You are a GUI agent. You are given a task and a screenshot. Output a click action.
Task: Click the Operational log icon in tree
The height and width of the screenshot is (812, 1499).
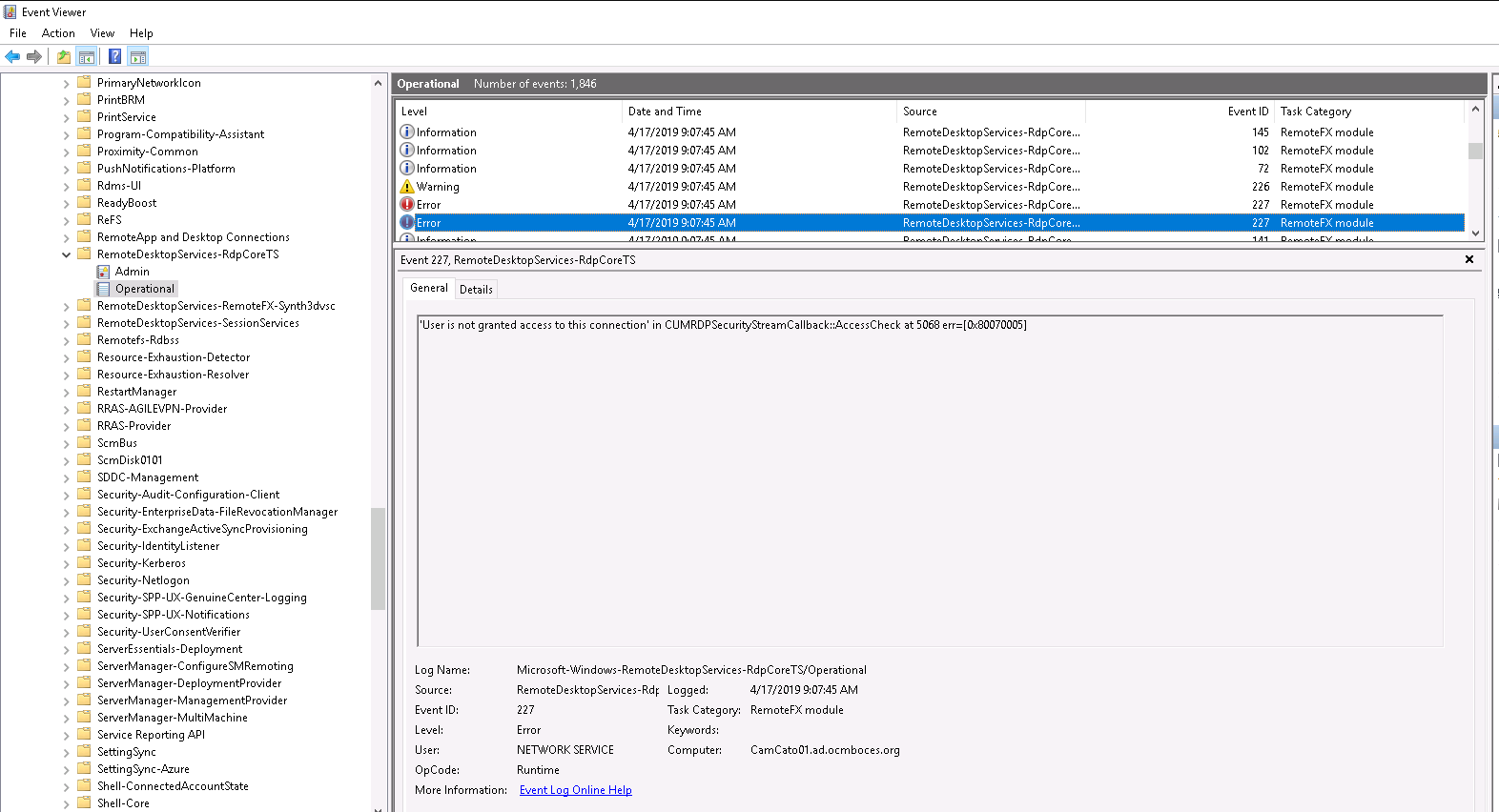pos(103,289)
